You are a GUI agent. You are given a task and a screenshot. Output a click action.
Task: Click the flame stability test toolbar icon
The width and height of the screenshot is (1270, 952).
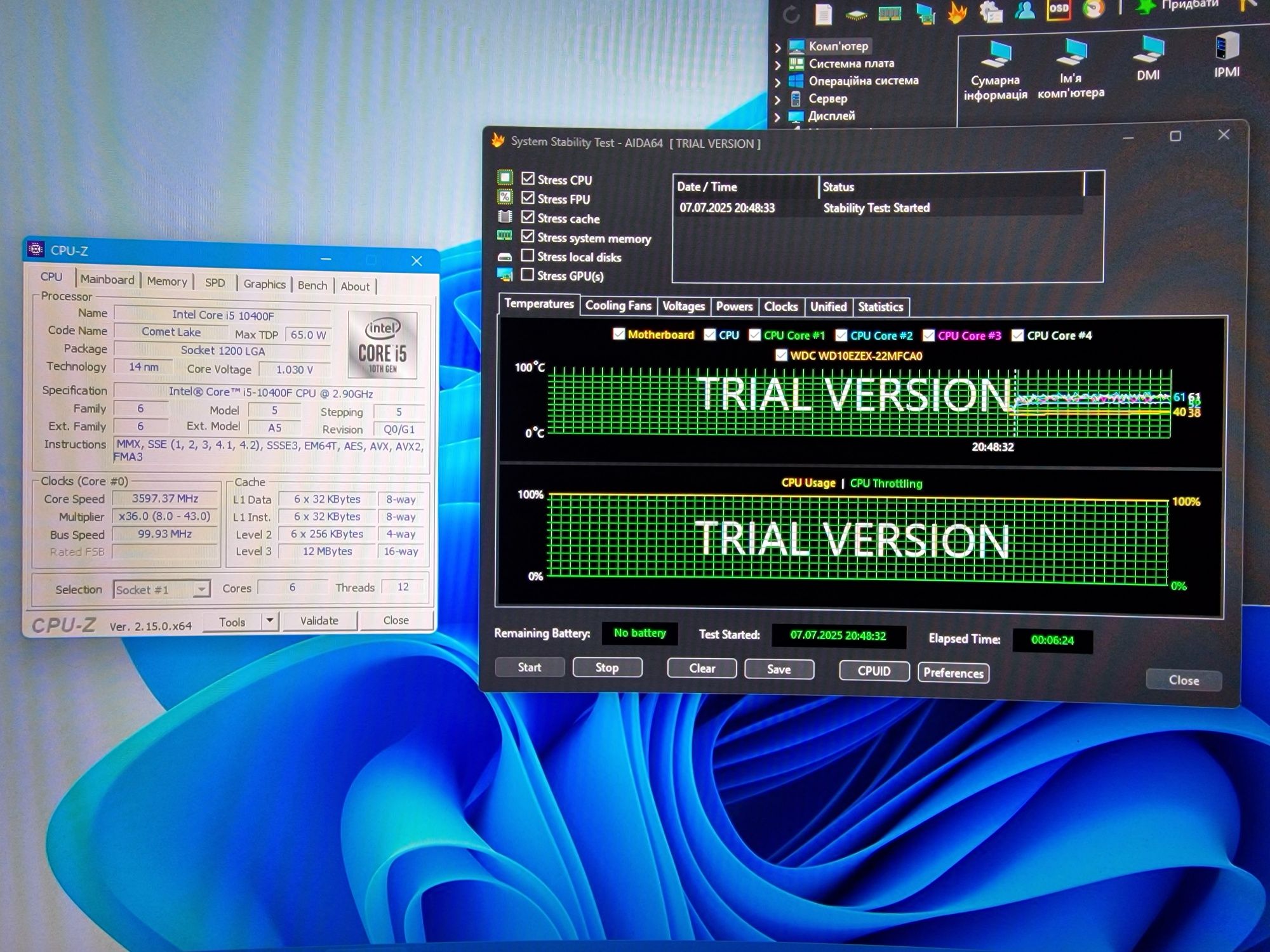[957, 11]
